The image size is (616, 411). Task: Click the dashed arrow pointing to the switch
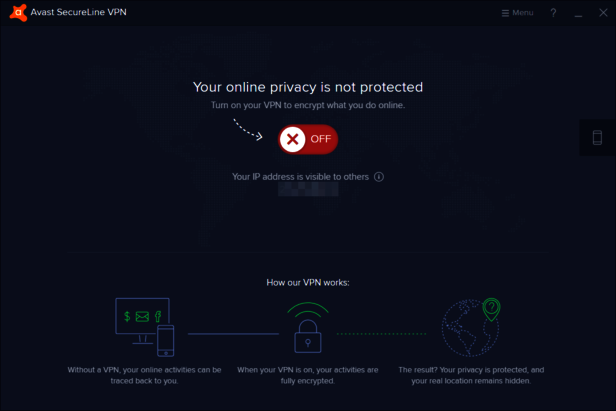(248, 130)
